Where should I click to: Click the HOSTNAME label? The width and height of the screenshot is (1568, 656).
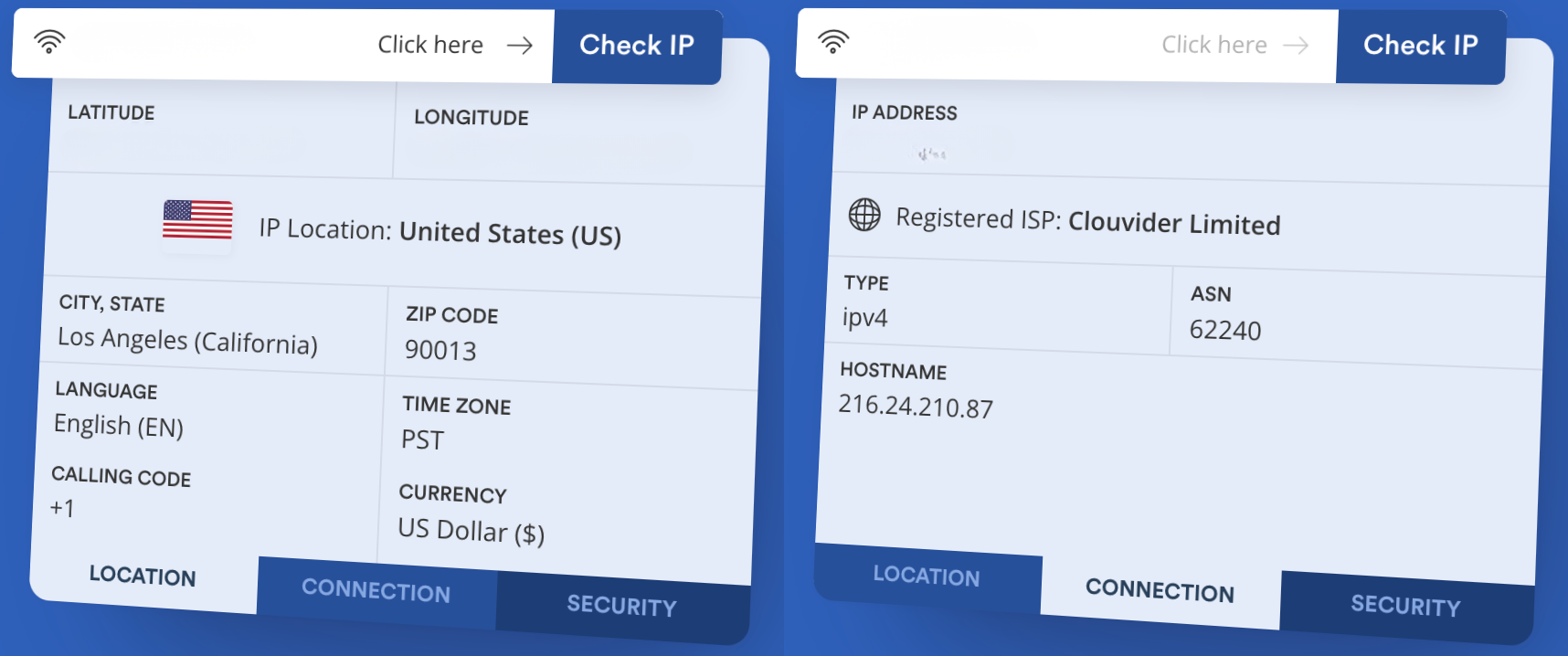point(894,371)
